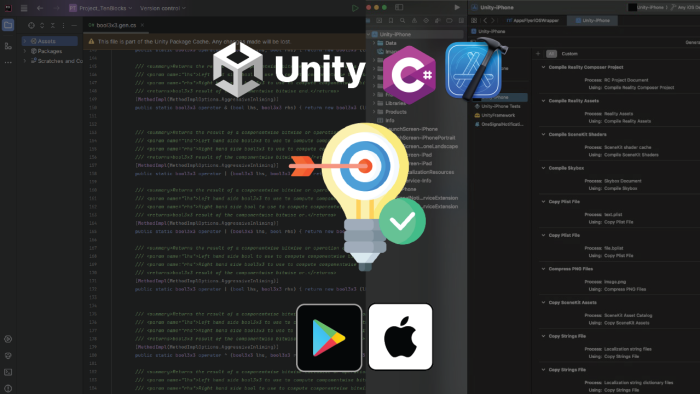Collapse Compile Skybox rule
This screenshot has height=394, width=700.
point(543,168)
